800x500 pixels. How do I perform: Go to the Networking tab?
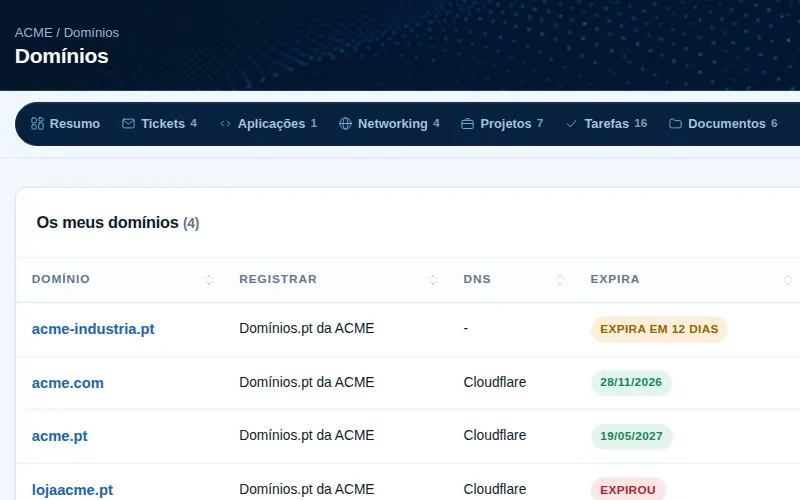[389, 123]
